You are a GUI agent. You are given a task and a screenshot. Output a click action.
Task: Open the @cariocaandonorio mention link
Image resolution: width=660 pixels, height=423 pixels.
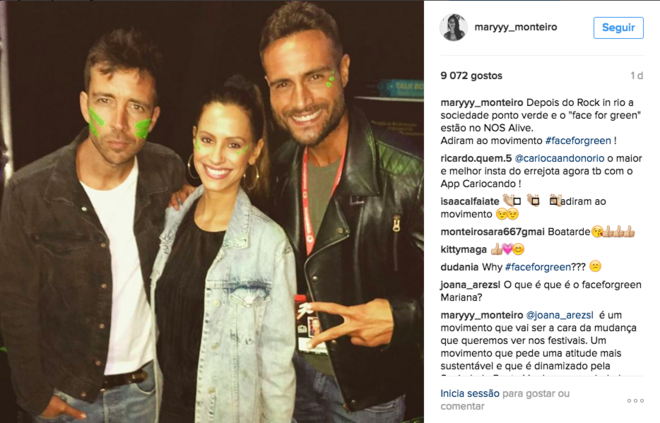(559, 158)
